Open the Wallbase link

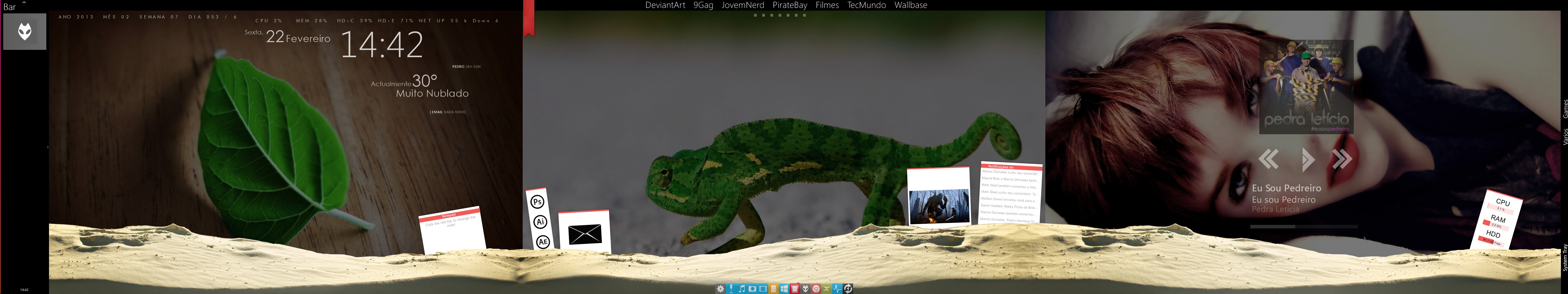click(x=911, y=5)
